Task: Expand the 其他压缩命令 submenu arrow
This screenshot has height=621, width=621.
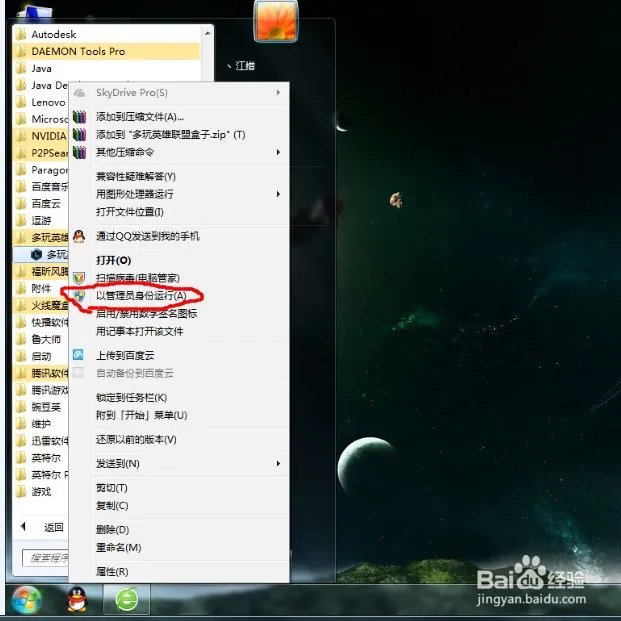Action: [x=278, y=152]
